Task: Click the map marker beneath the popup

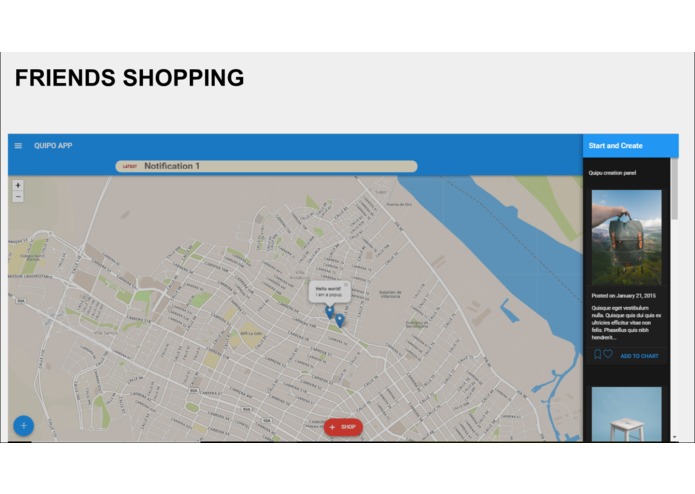Action: point(329,312)
